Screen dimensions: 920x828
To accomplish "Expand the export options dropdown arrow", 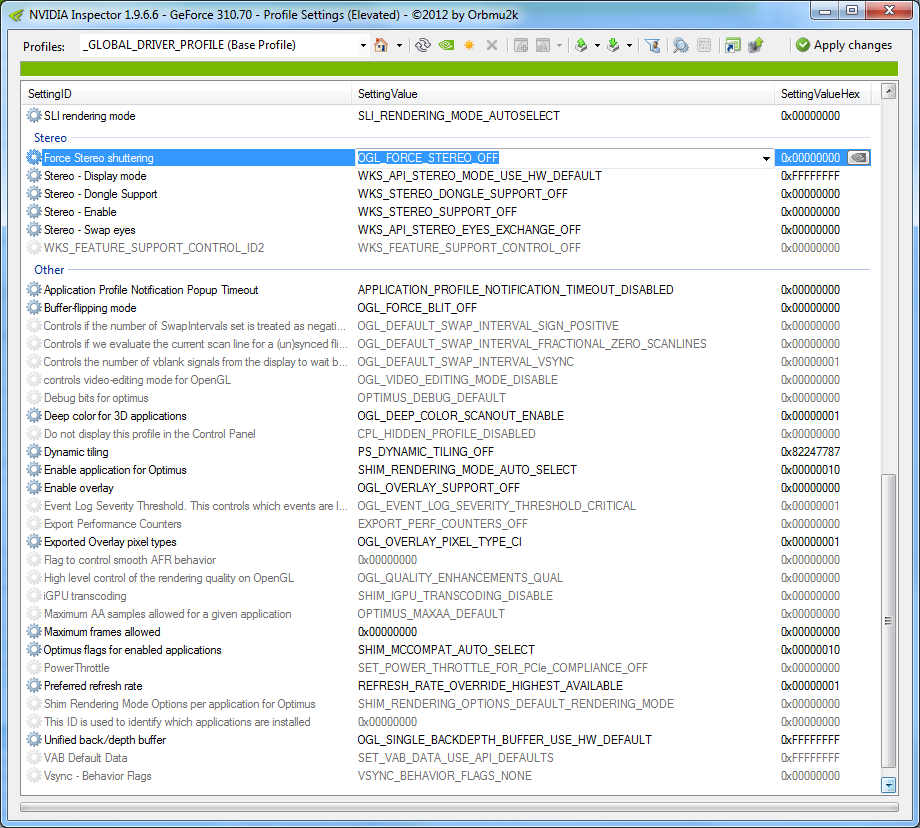I will (597, 45).
